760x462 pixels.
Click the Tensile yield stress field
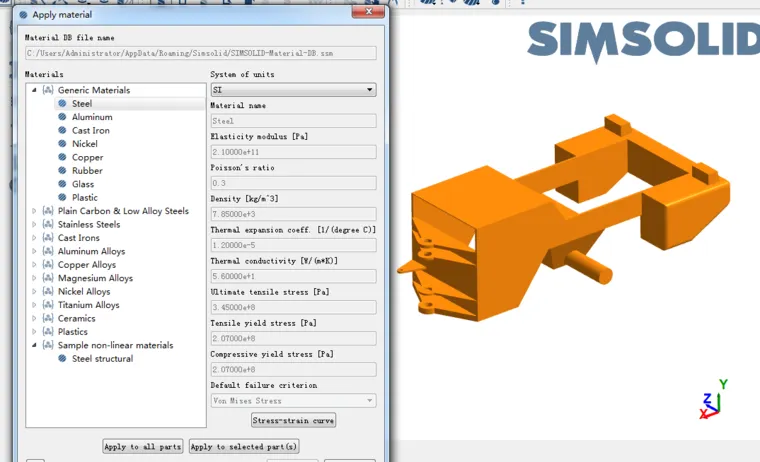coord(293,338)
